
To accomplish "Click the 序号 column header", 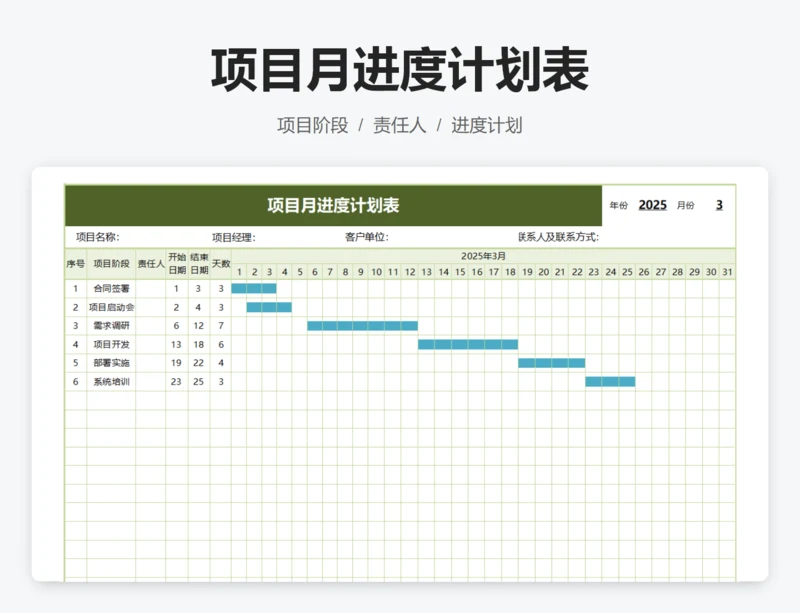I will coord(76,262).
